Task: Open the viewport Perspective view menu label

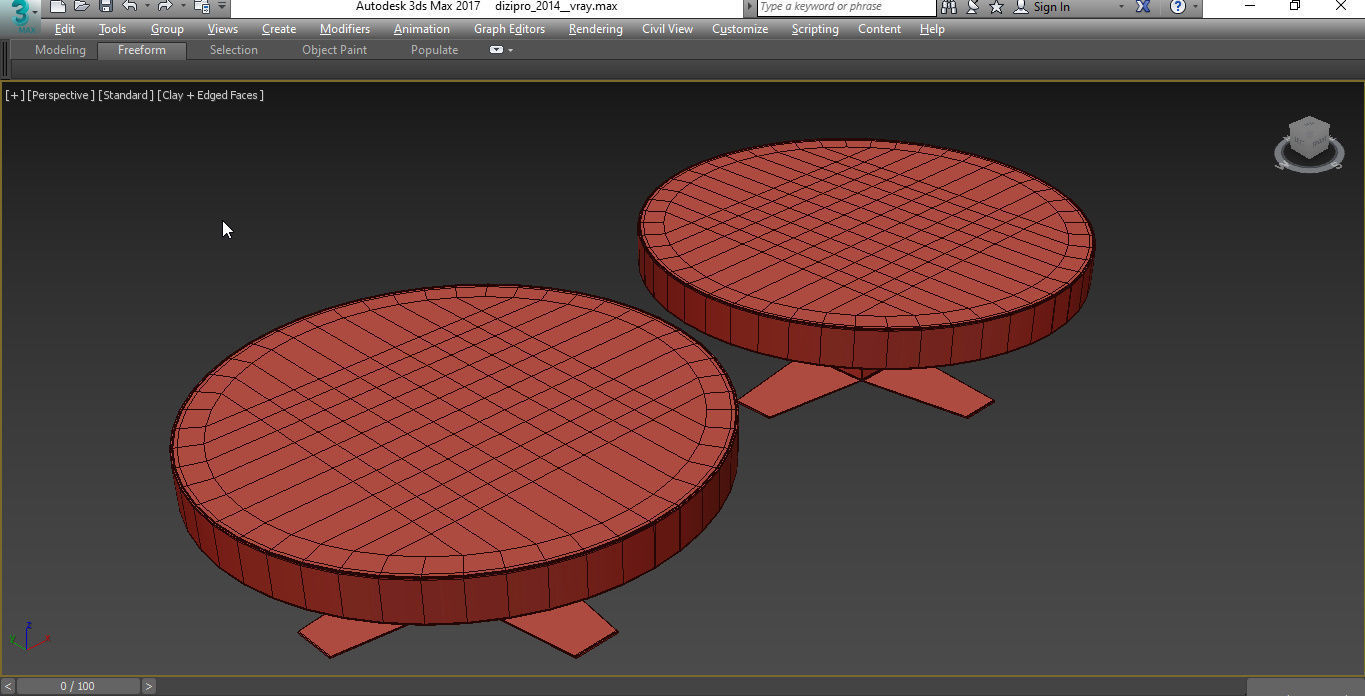Action: point(61,95)
